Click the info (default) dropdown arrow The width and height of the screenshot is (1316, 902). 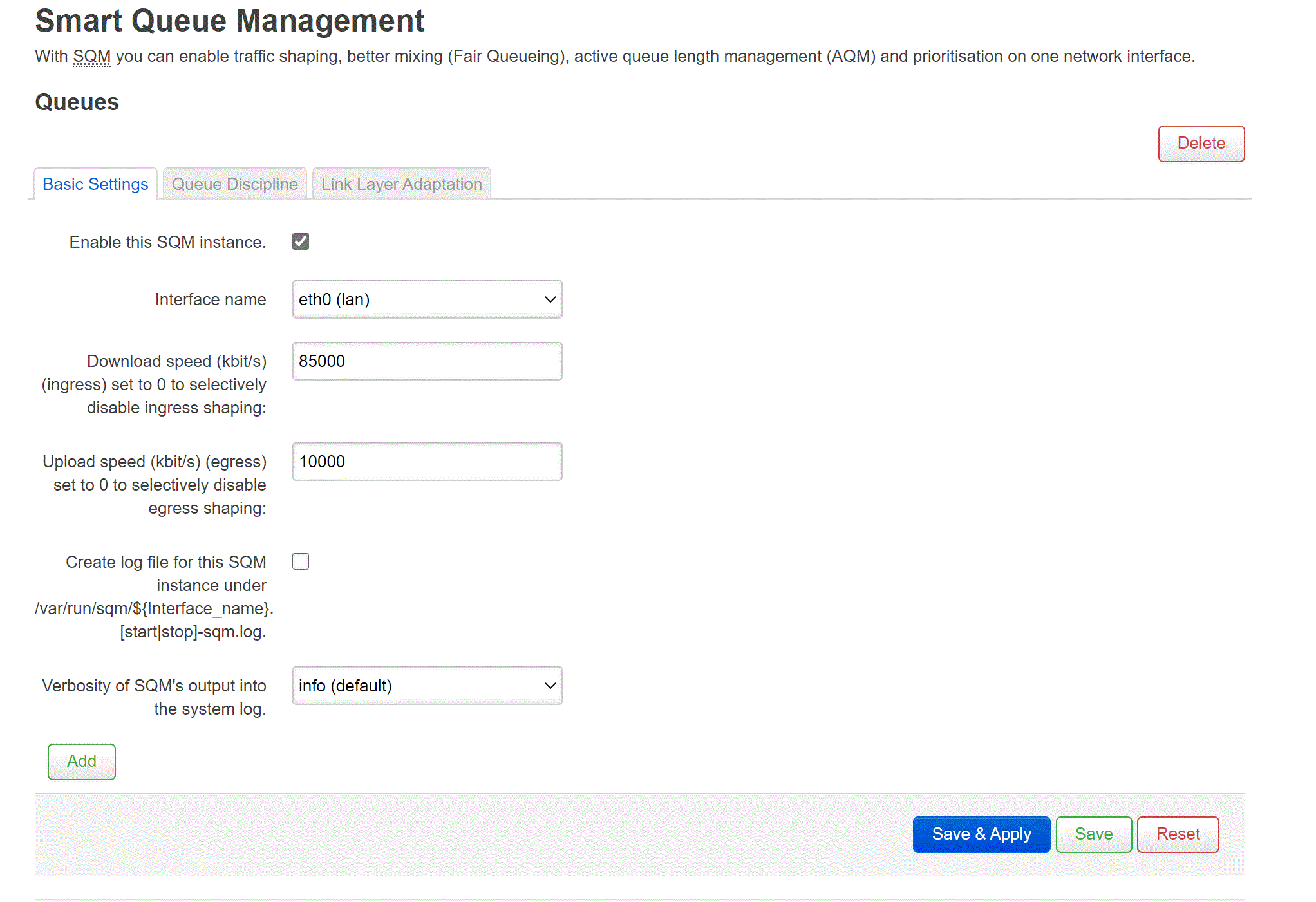550,686
